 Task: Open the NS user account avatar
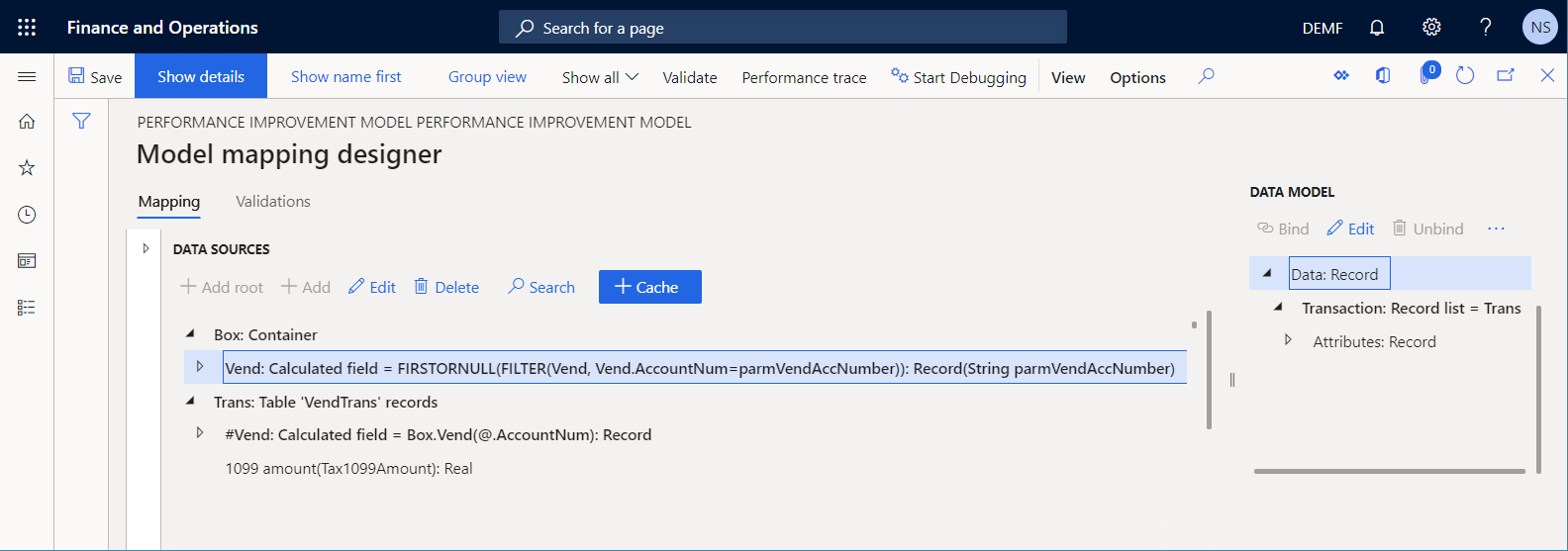coord(1540,27)
